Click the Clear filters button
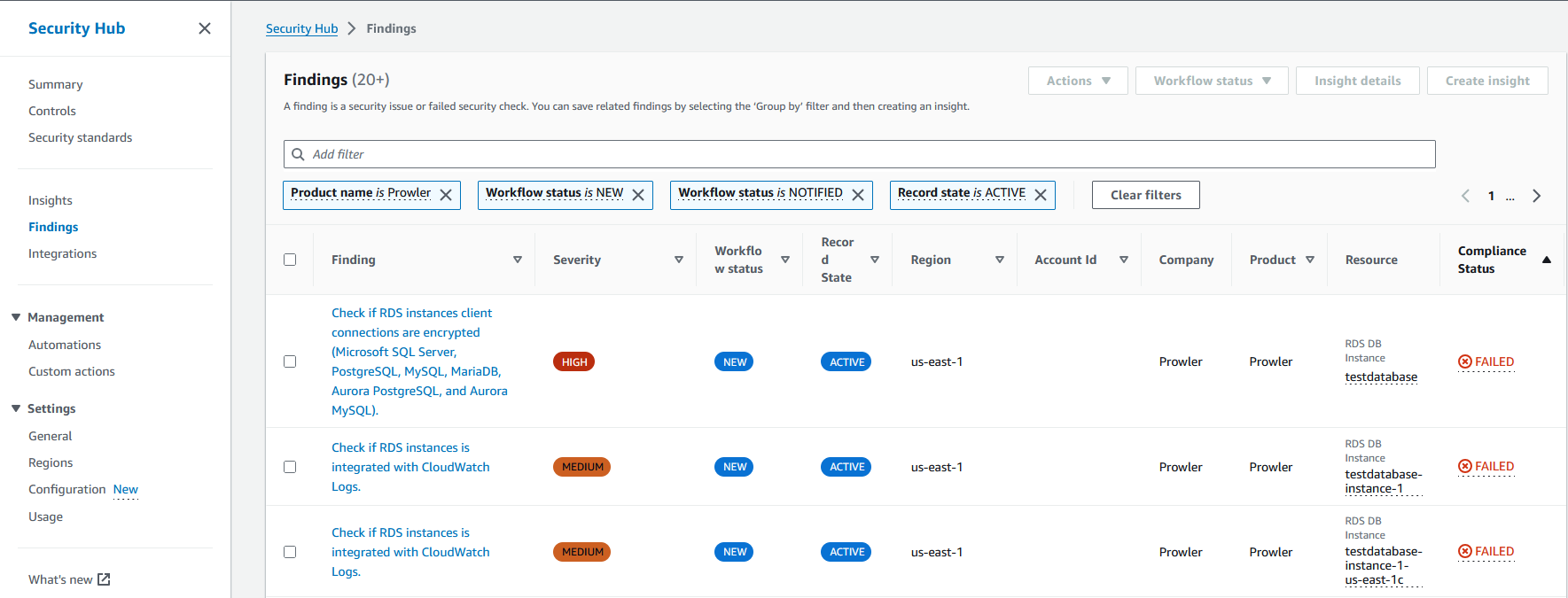The width and height of the screenshot is (1568, 598). [x=1146, y=195]
